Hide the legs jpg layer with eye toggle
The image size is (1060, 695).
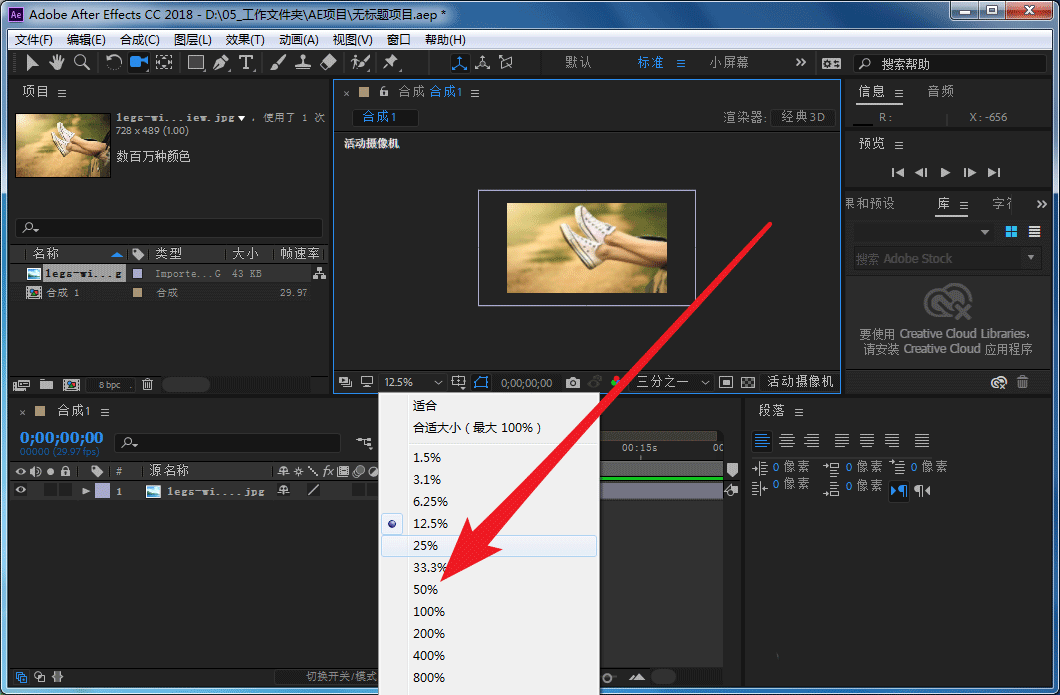click(20, 491)
